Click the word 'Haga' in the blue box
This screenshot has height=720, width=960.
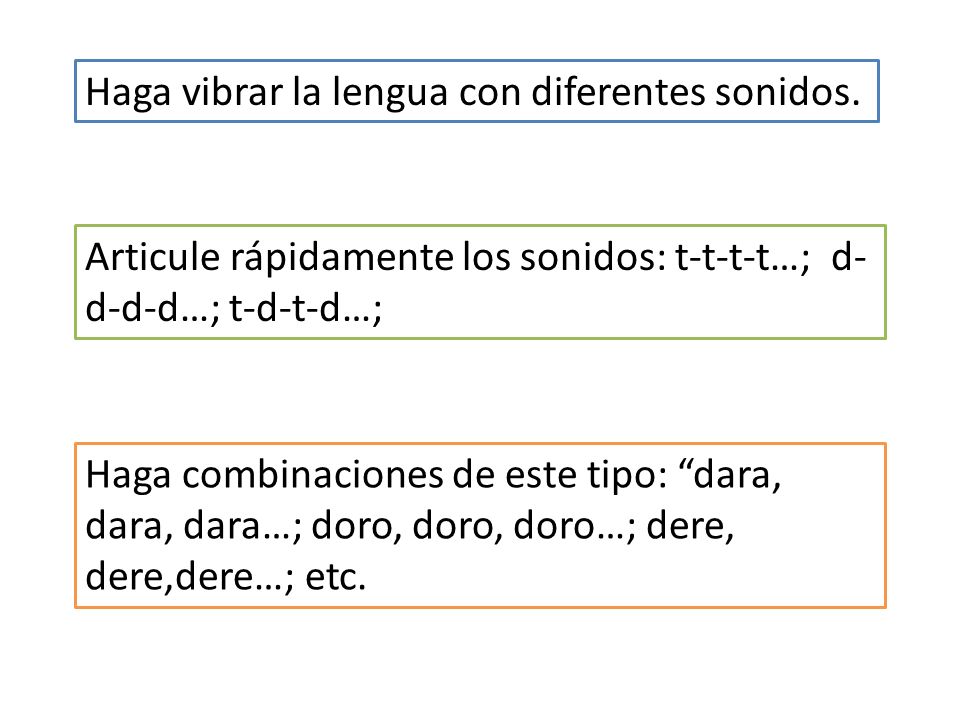128,94
